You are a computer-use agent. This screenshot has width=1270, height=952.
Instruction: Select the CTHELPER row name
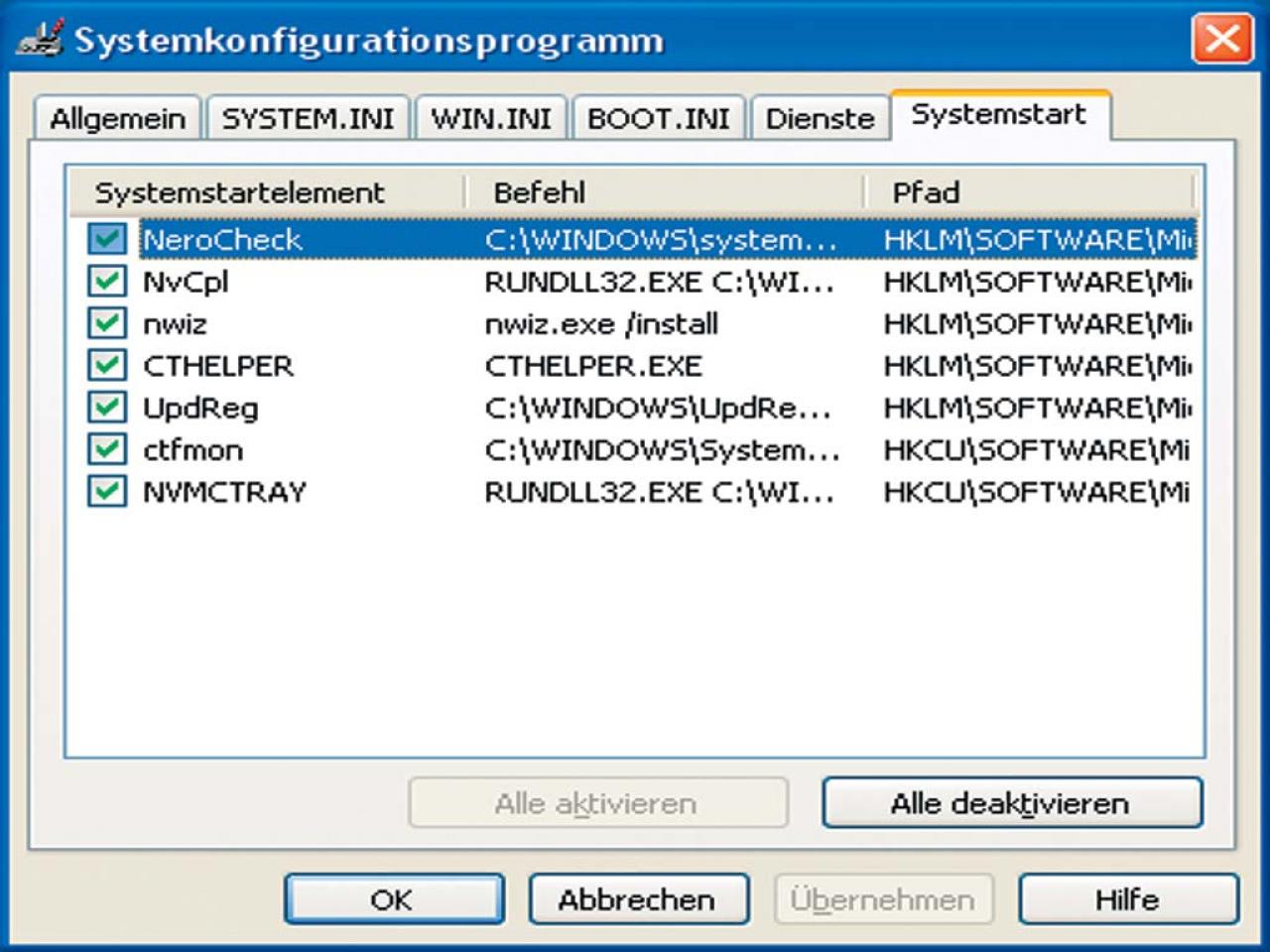click(x=218, y=366)
